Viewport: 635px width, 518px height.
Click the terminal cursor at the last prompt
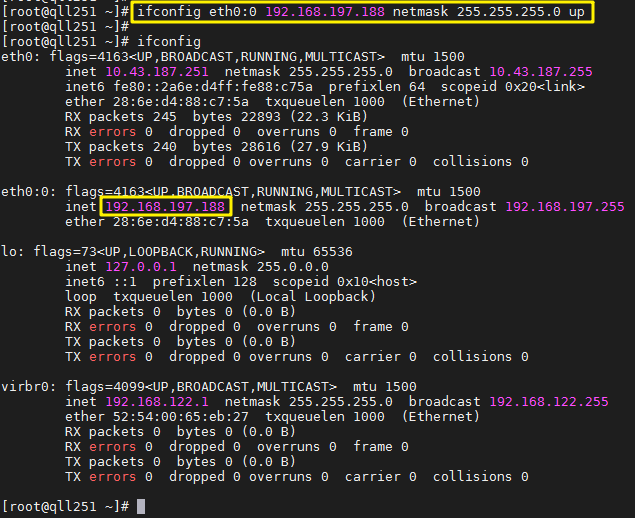pos(141,506)
